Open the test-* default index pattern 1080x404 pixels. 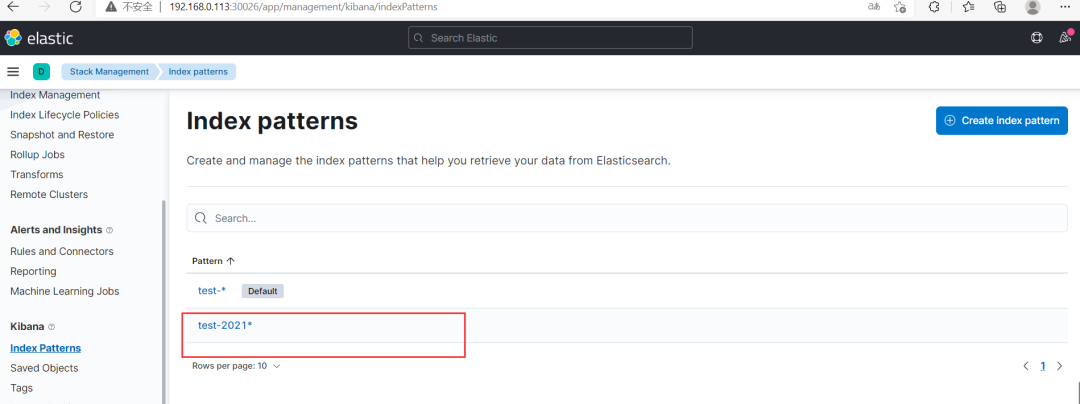(212, 291)
